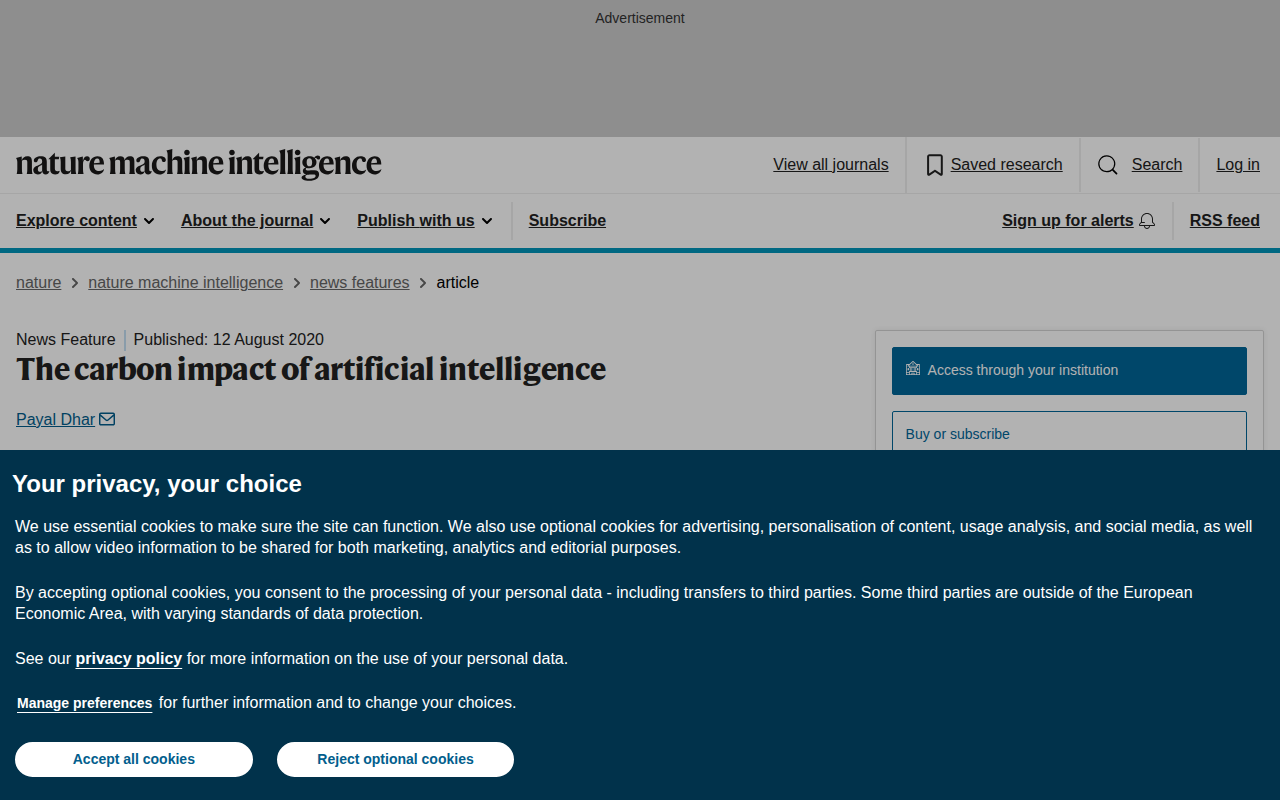Click the envelope icon next to Payal Dhar
The image size is (1280, 800).
[107, 419]
